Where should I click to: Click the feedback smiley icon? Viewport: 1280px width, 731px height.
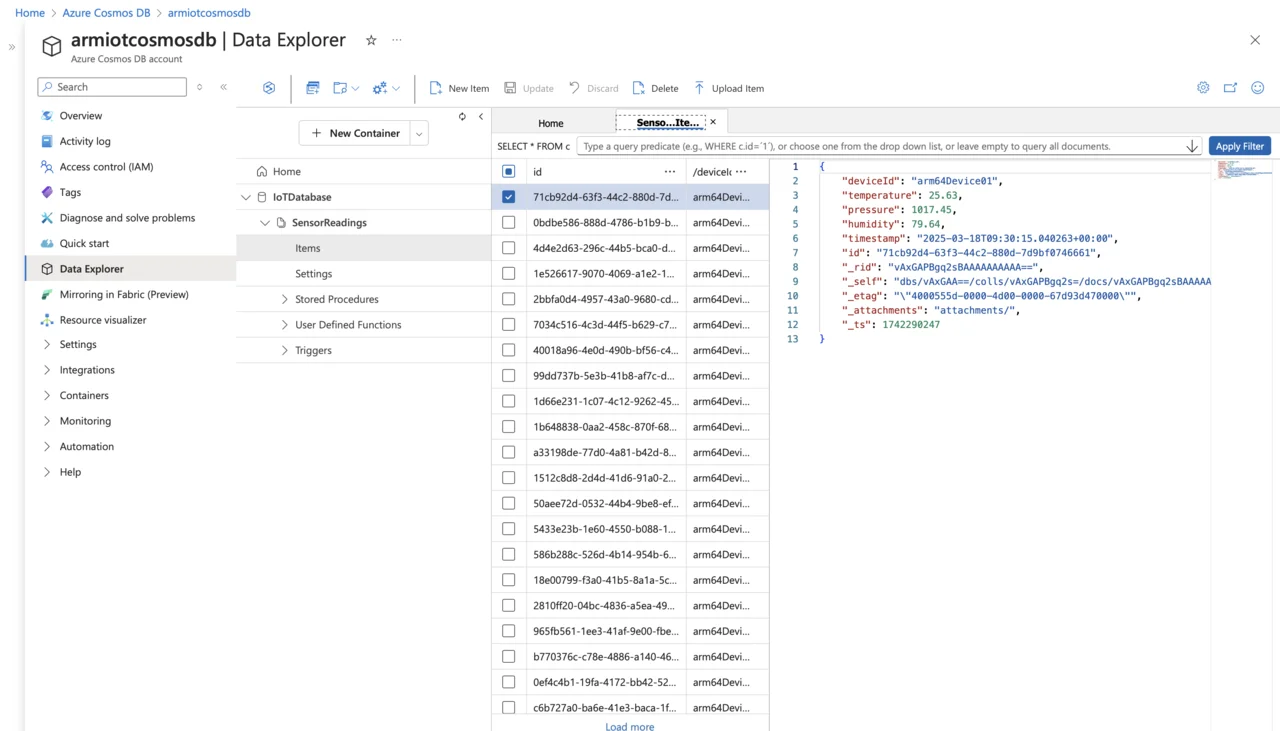[x=1257, y=88]
